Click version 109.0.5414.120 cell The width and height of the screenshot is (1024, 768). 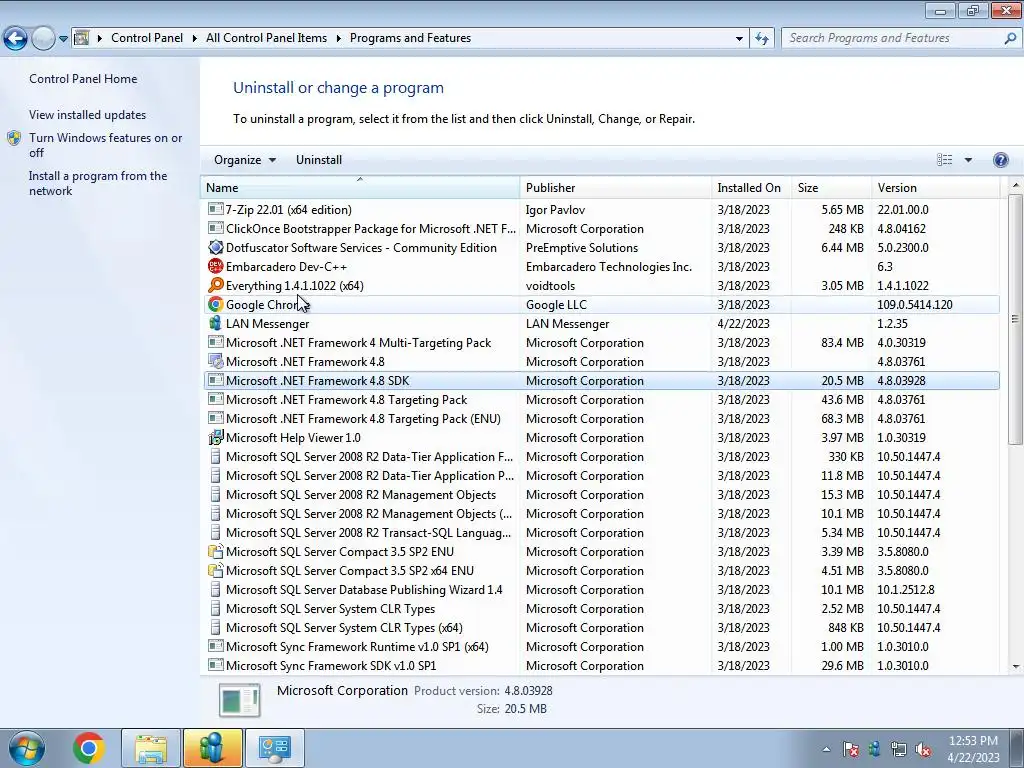(915, 305)
